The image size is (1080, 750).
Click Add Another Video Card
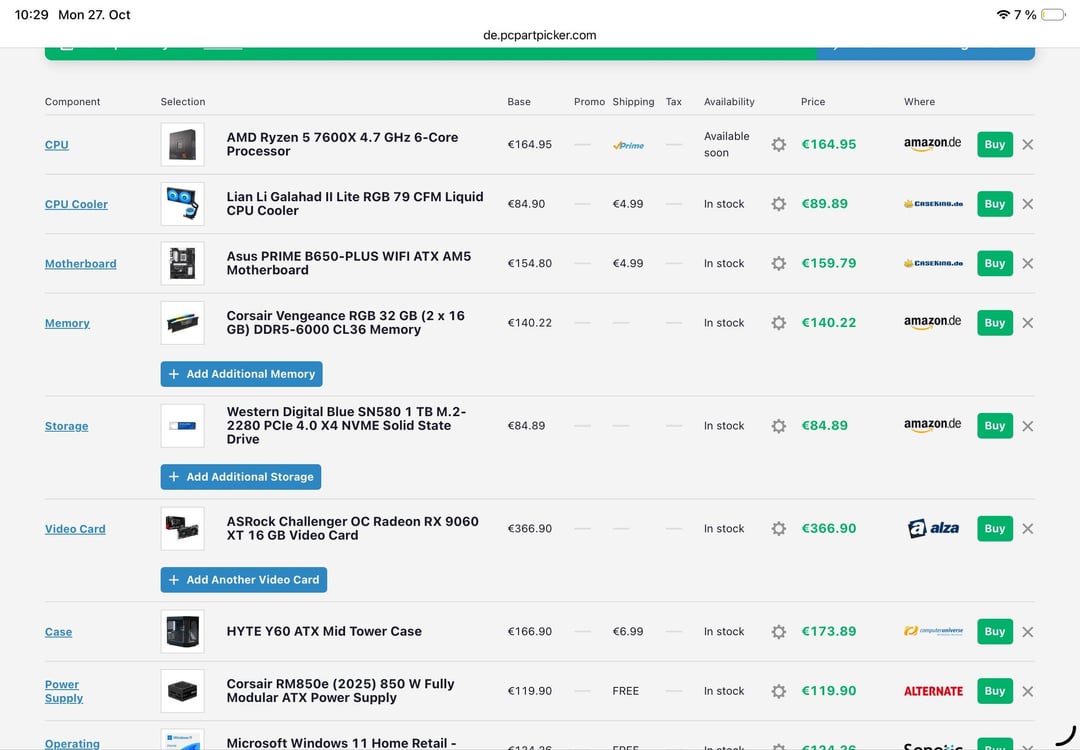point(243,580)
